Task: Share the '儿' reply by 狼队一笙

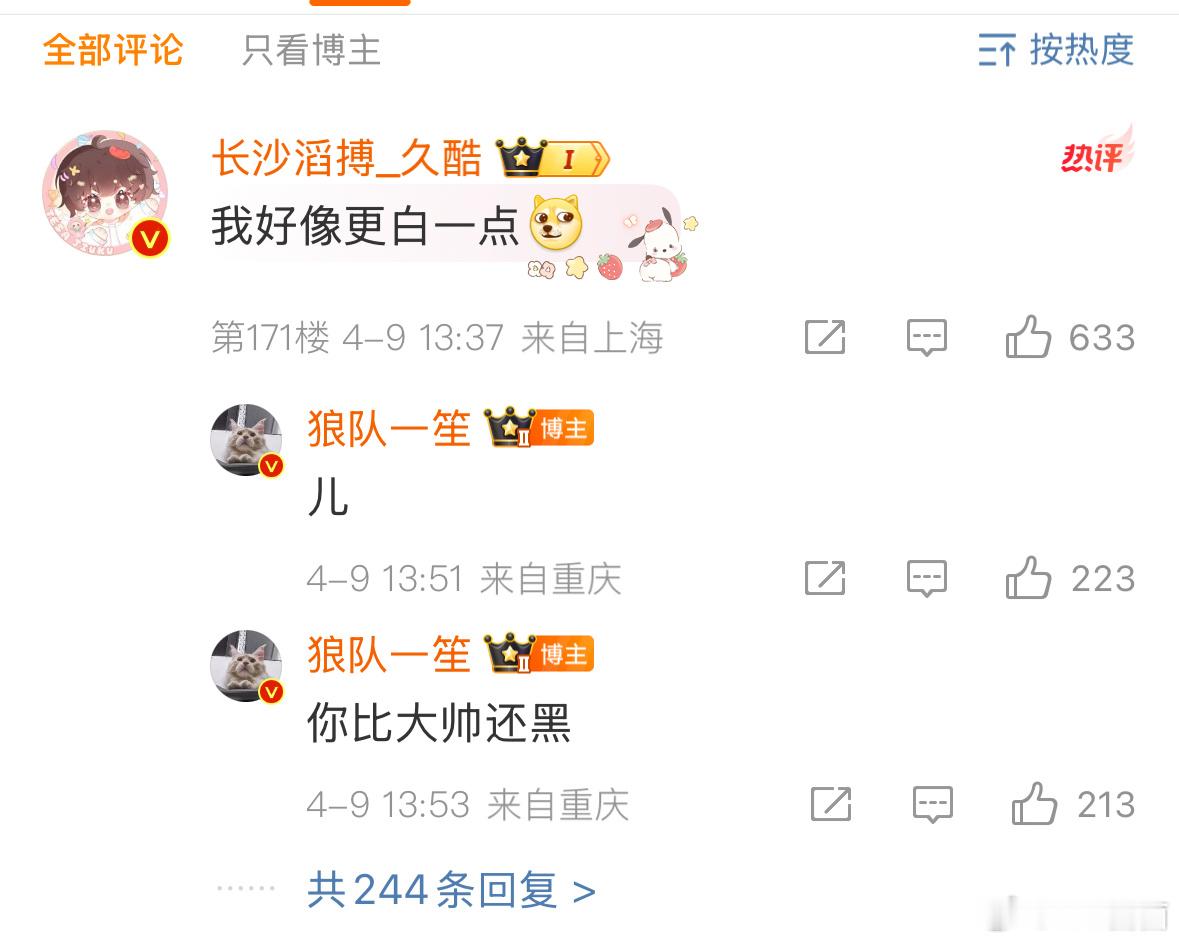Action: coord(825,578)
